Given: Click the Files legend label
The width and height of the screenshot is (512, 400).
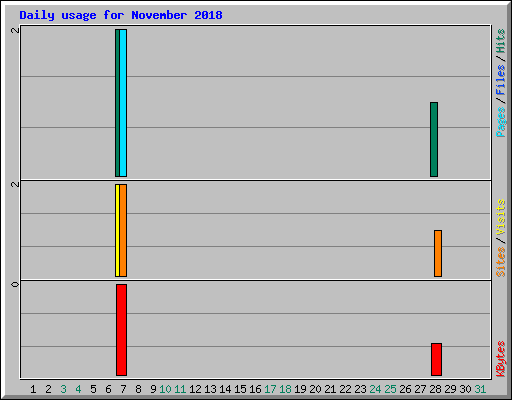Looking at the screenshot, I should tap(500, 80).
